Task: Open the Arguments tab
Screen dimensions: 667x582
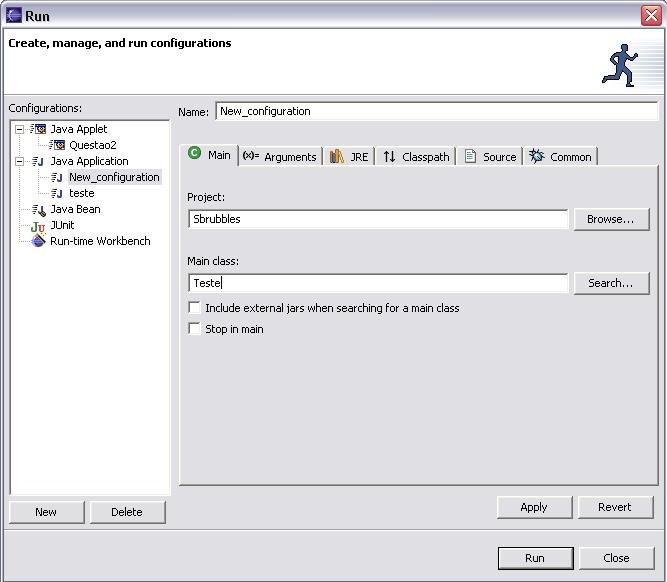Action: (x=279, y=157)
